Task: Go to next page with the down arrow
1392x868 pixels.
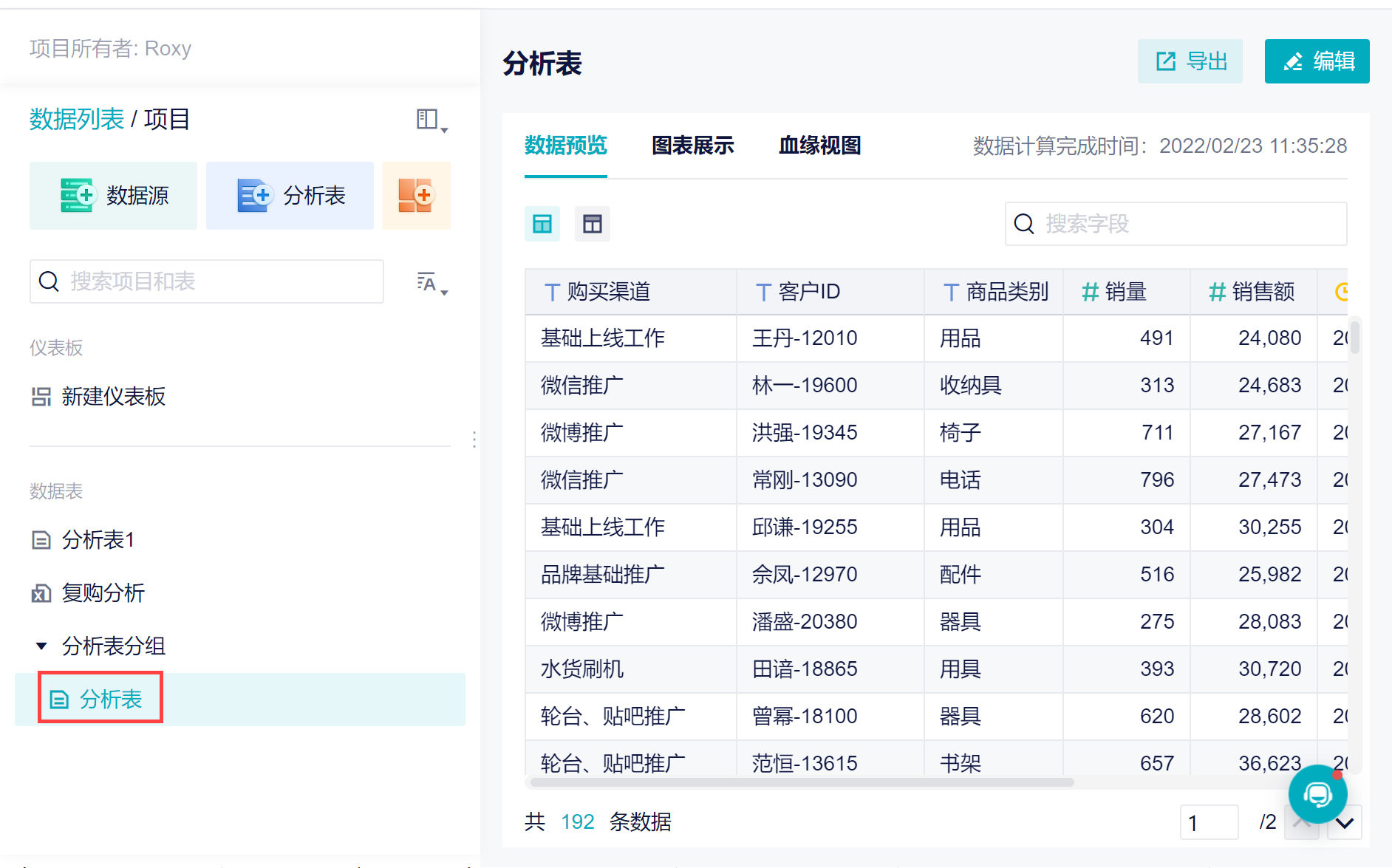Action: tap(1344, 823)
